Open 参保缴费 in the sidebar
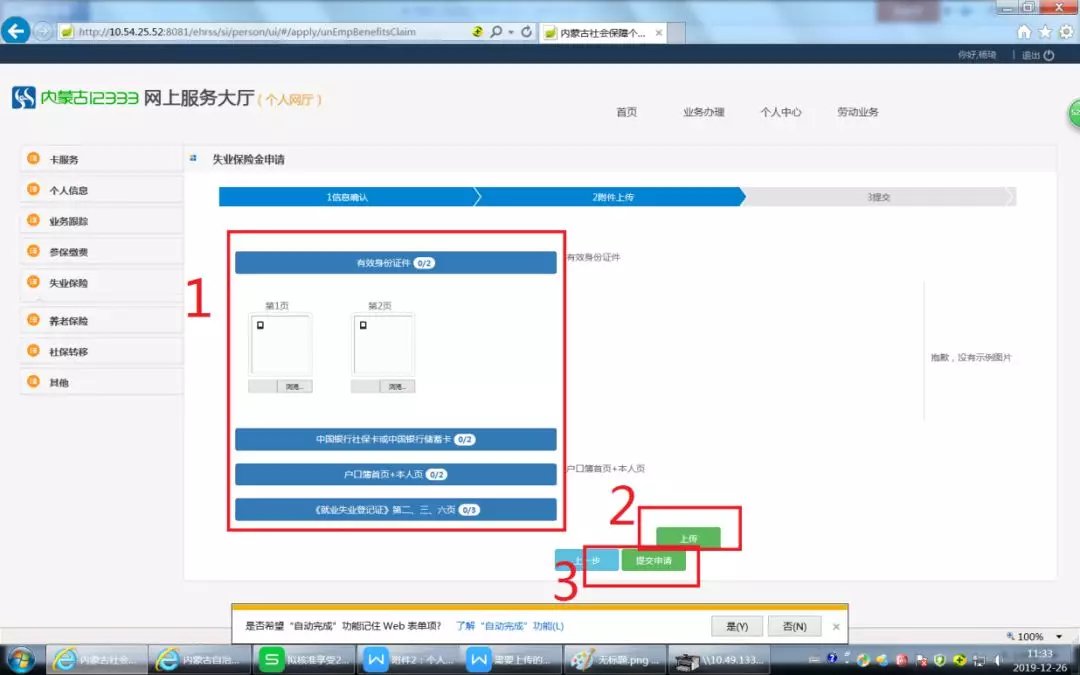The height and width of the screenshot is (675, 1080). tap(102, 252)
